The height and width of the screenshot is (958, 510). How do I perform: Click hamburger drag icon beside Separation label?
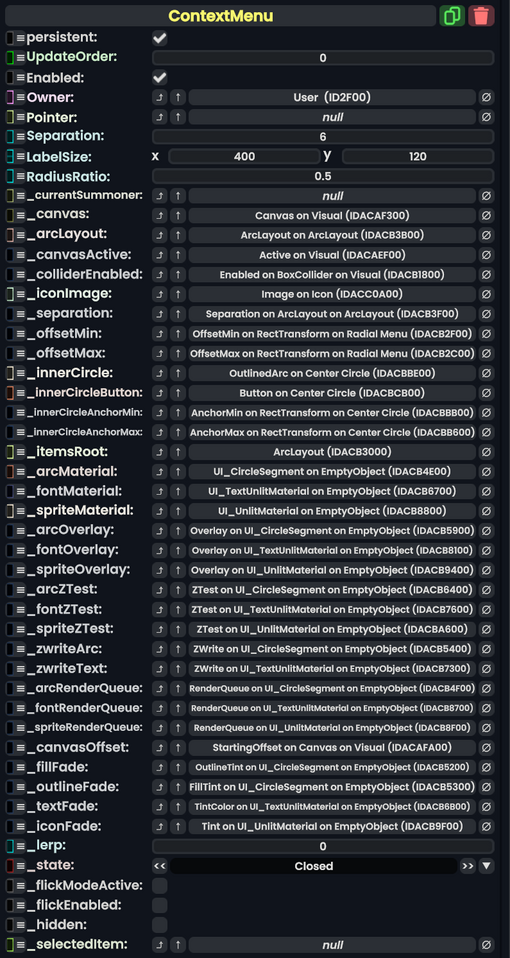tap(21, 136)
